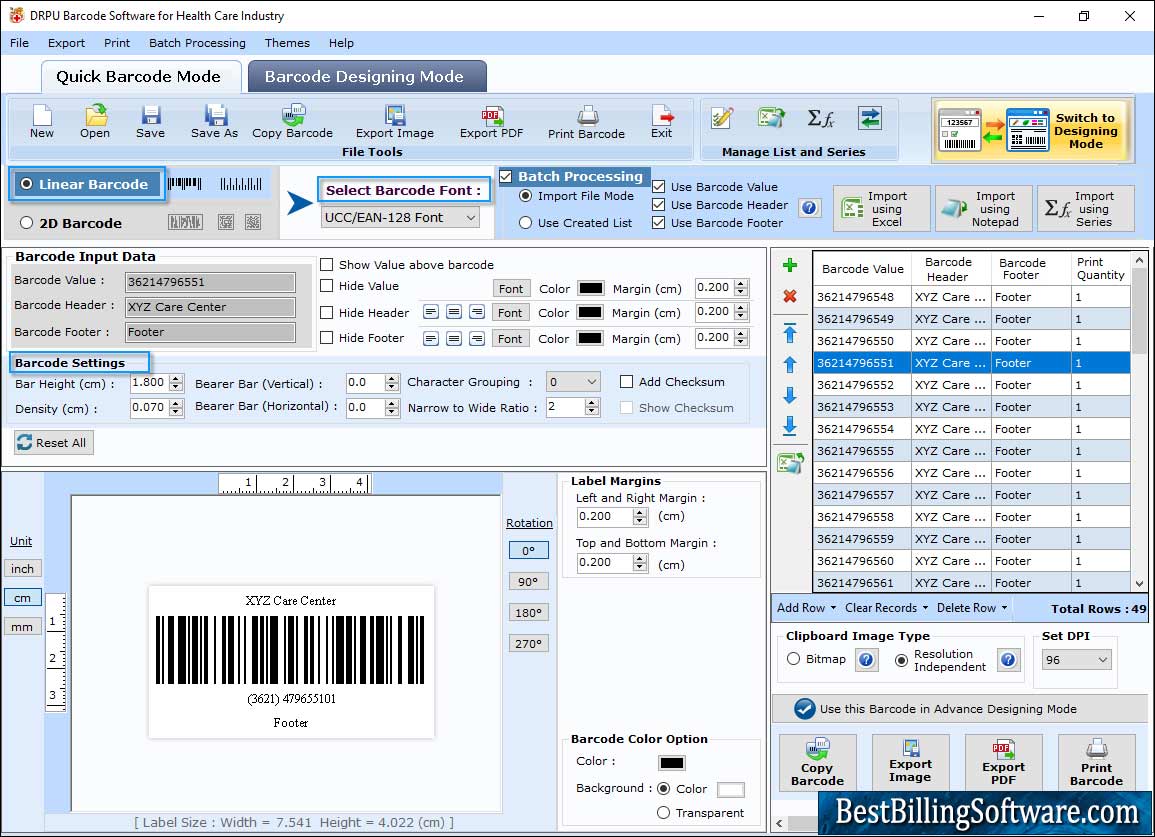This screenshot has height=837, width=1155.
Task: Center-align the footer text
Action: click(454, 339)
